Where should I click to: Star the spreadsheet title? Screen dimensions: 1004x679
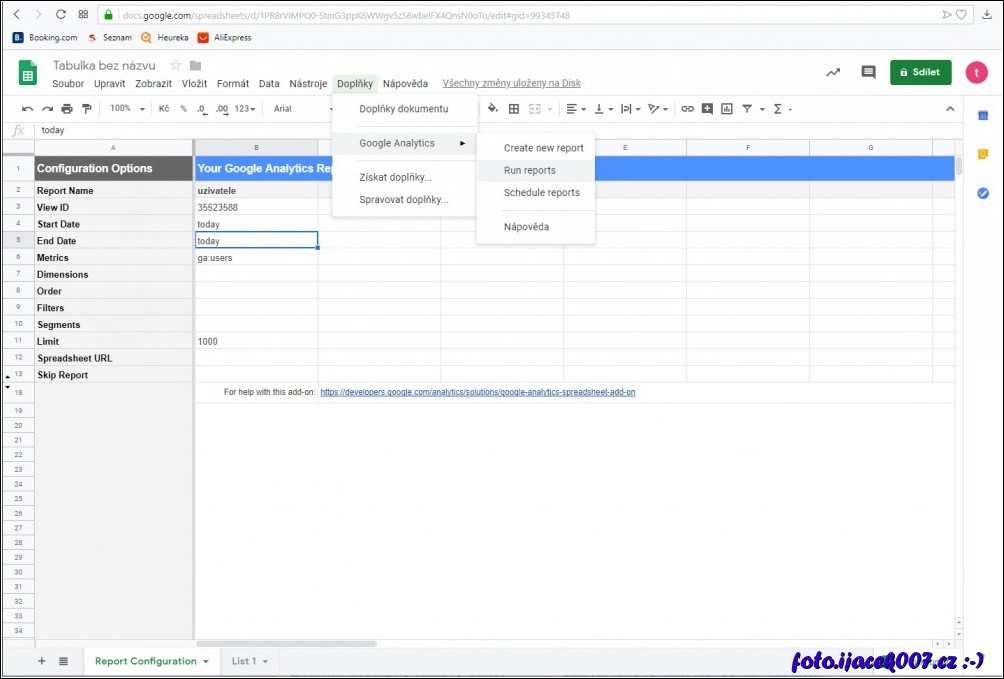click(x=176, y=65)
